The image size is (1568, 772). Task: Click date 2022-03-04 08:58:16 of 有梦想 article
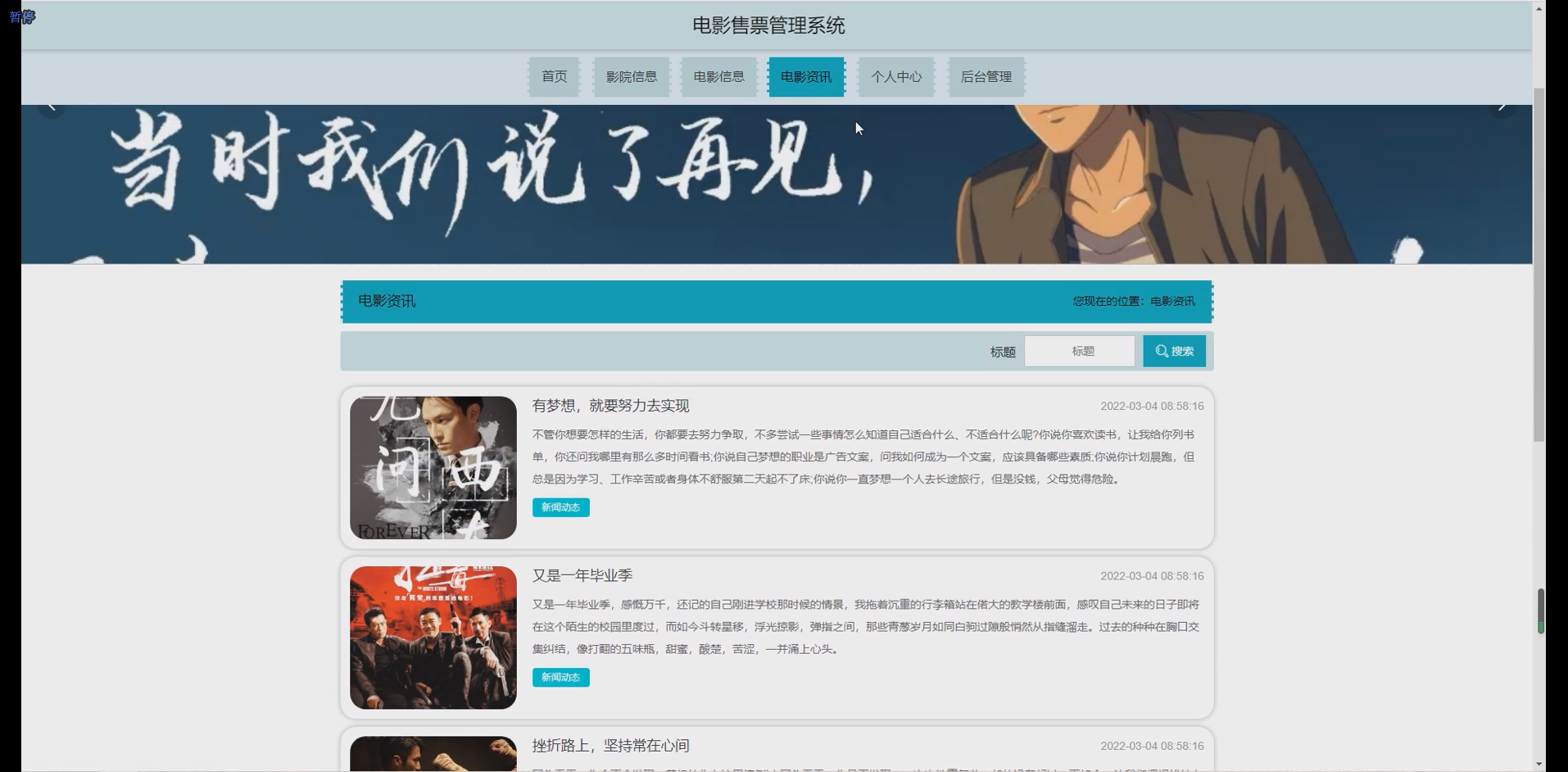(x=1152, y=406)
